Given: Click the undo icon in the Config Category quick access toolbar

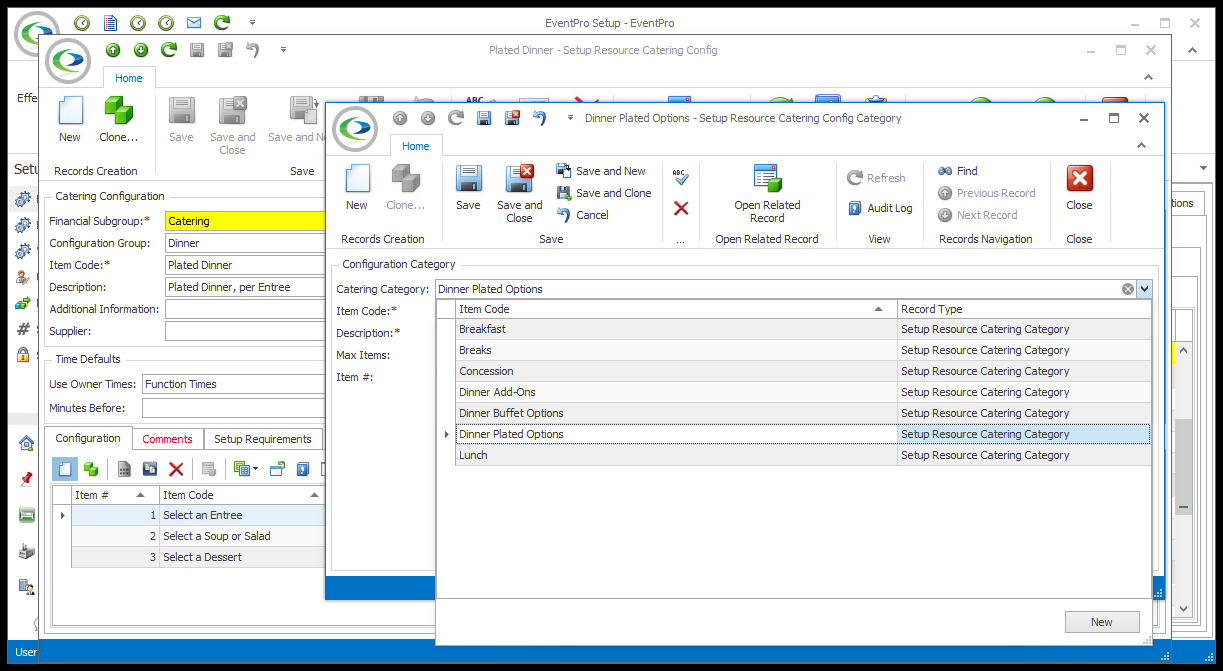Looking at the screenshot, I should pos(540,118).
